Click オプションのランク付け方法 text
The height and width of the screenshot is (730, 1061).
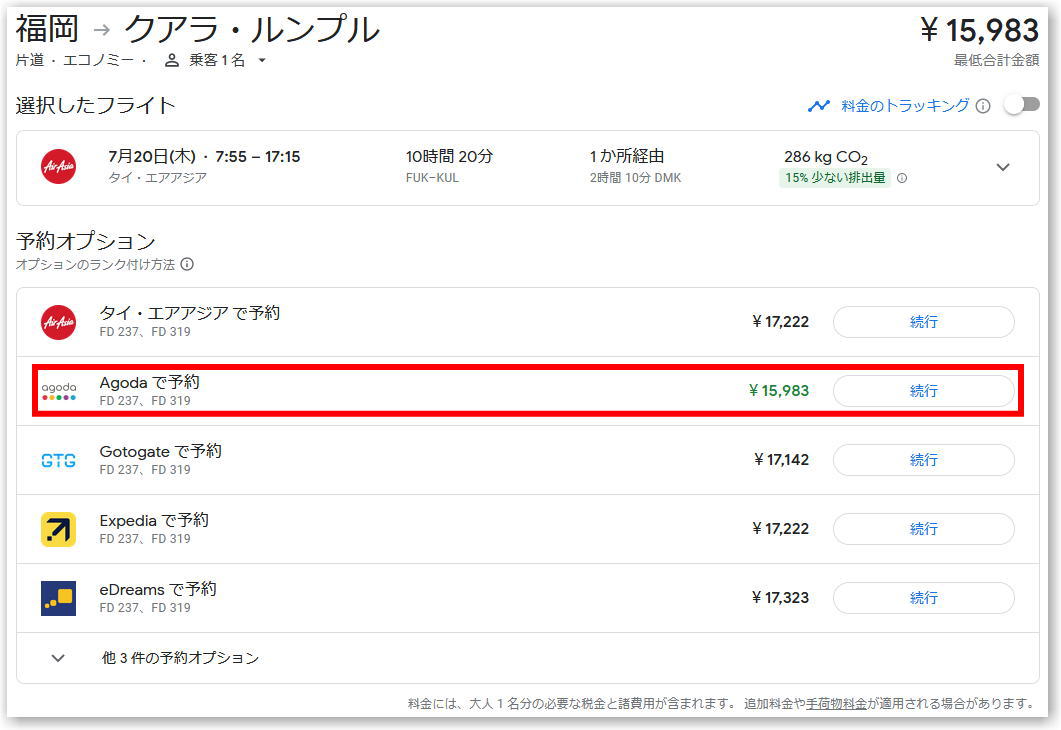[95, 265]
